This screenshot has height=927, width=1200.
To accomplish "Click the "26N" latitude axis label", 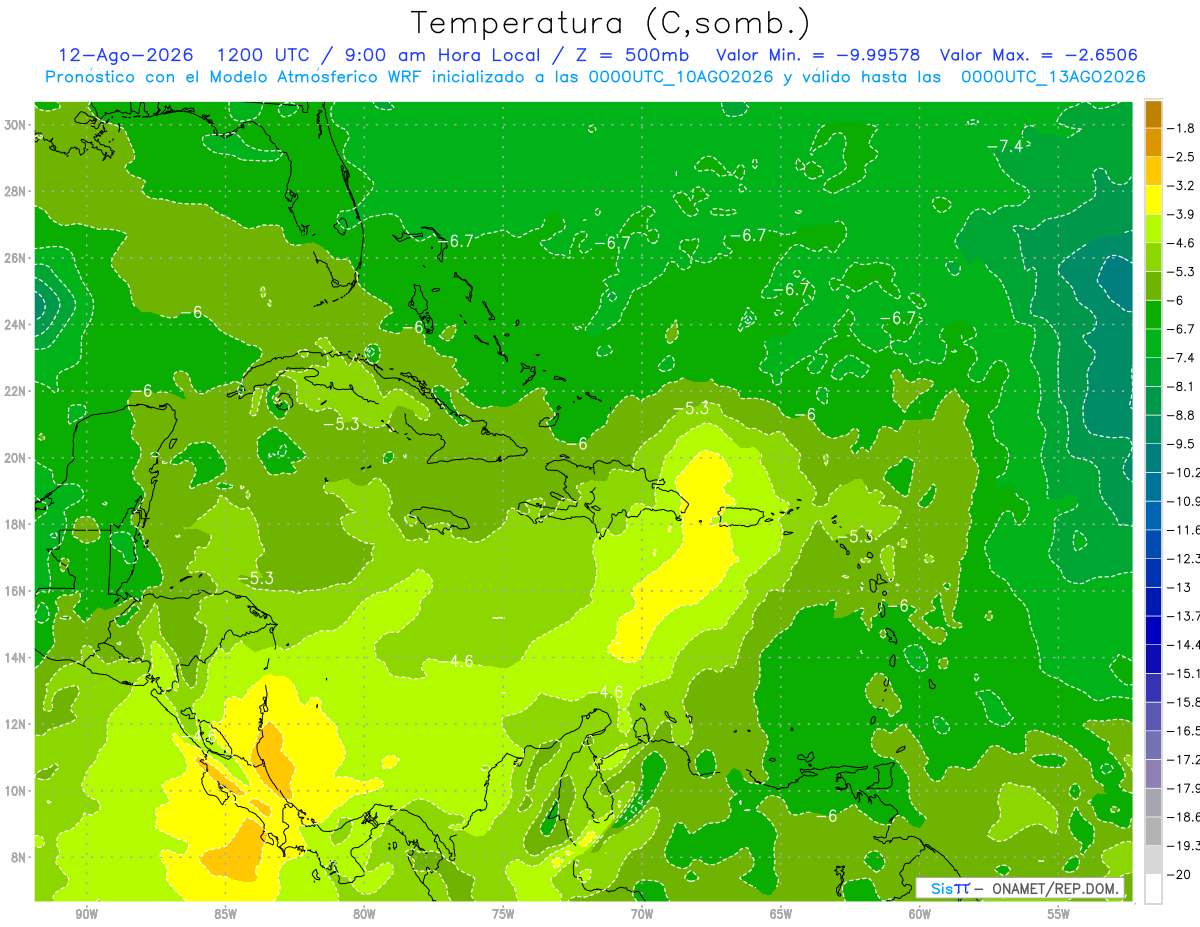I will coord(16,258).
